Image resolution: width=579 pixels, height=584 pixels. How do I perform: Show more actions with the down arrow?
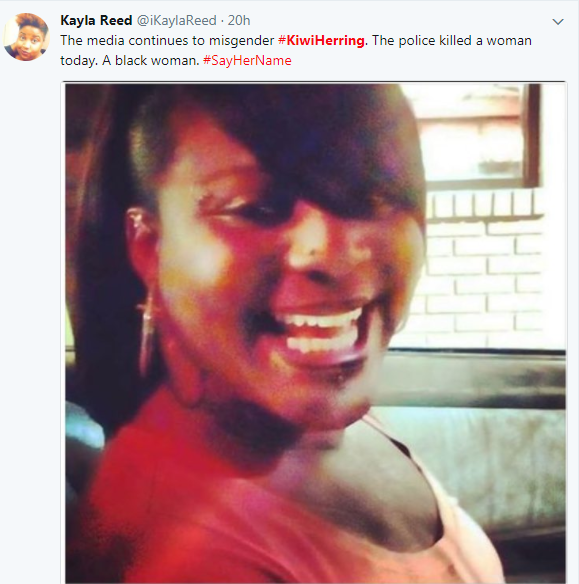click(x=557, y=22)
